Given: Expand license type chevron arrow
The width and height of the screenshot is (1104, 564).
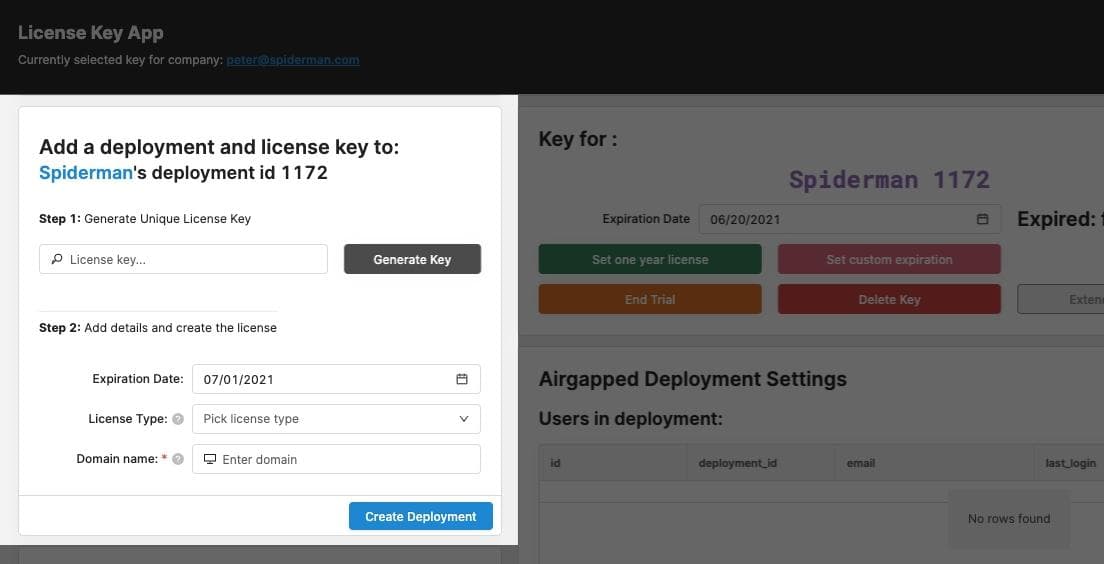Looking at the screenshot, I should pyautogui.click(x=463, y=419).
